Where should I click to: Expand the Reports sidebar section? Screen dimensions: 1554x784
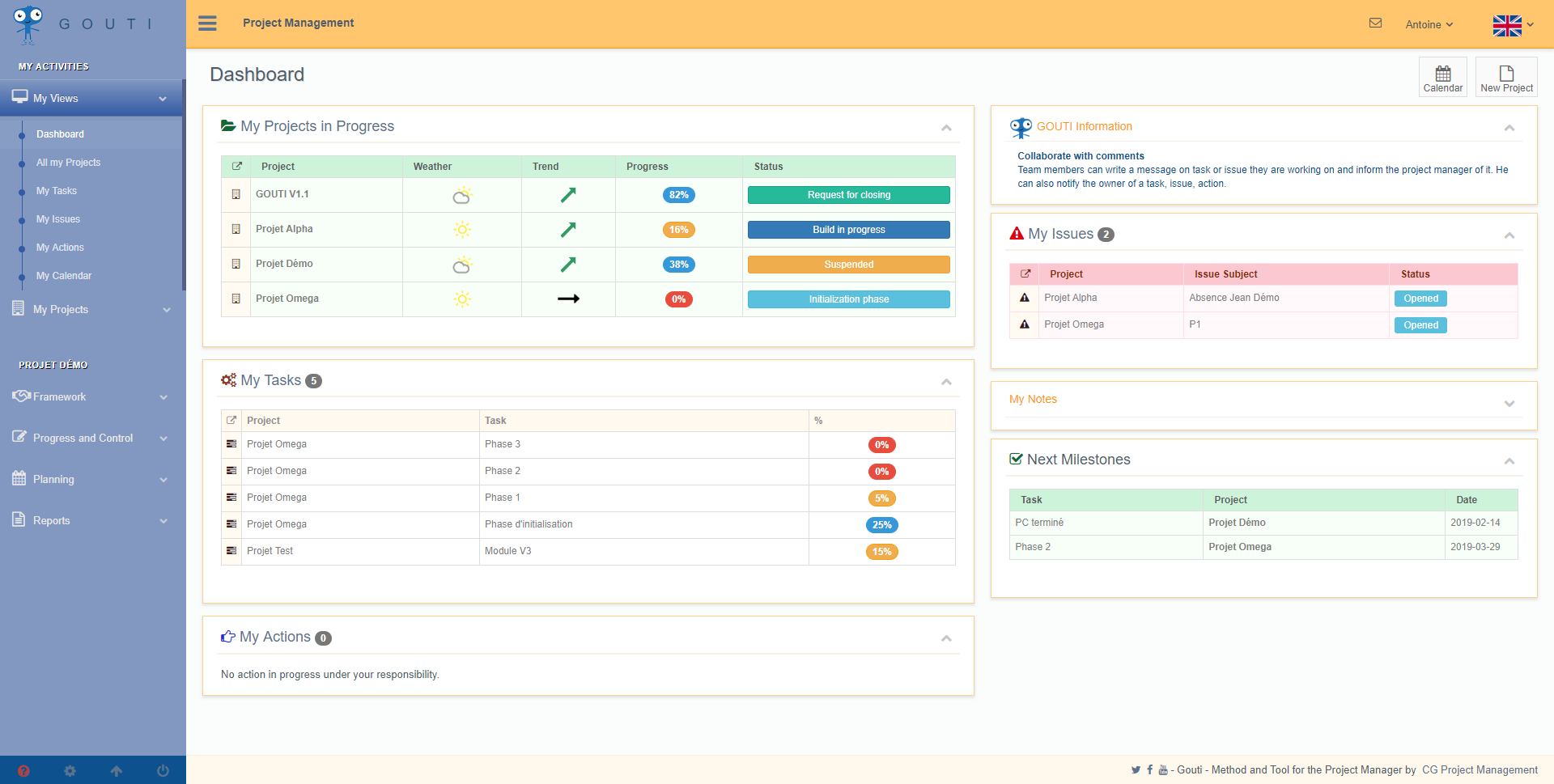(91, 520)
